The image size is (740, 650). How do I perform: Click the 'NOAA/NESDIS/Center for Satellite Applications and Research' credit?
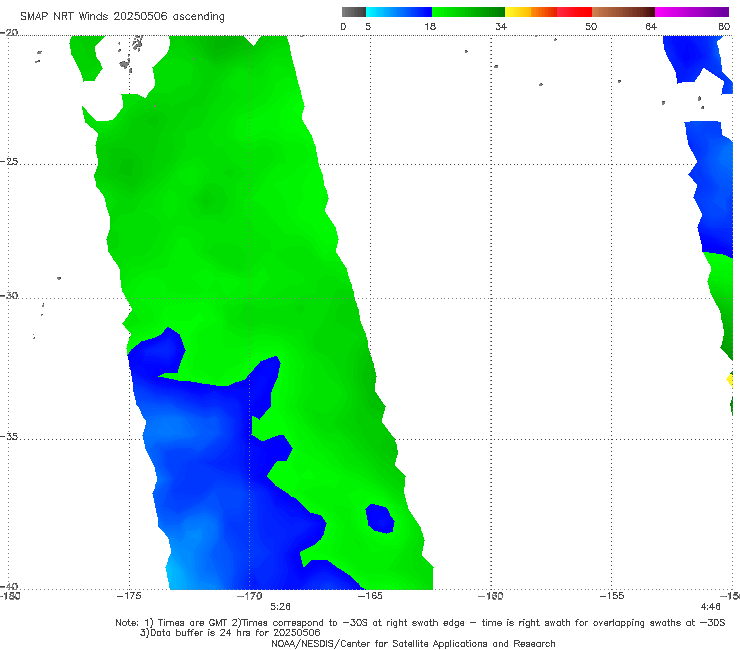413,643
